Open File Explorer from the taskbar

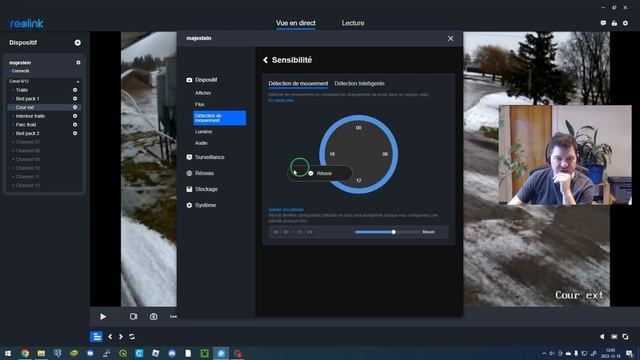click(x=41, y=353)
